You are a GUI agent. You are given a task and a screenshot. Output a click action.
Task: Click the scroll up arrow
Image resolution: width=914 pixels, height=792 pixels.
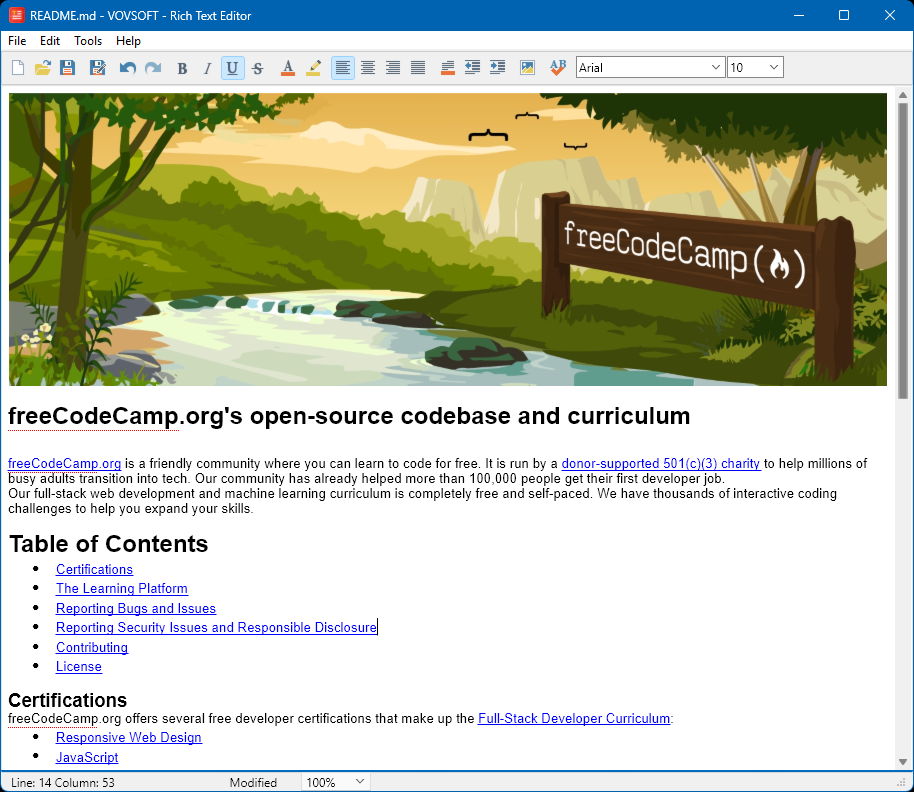pos(903,95)
